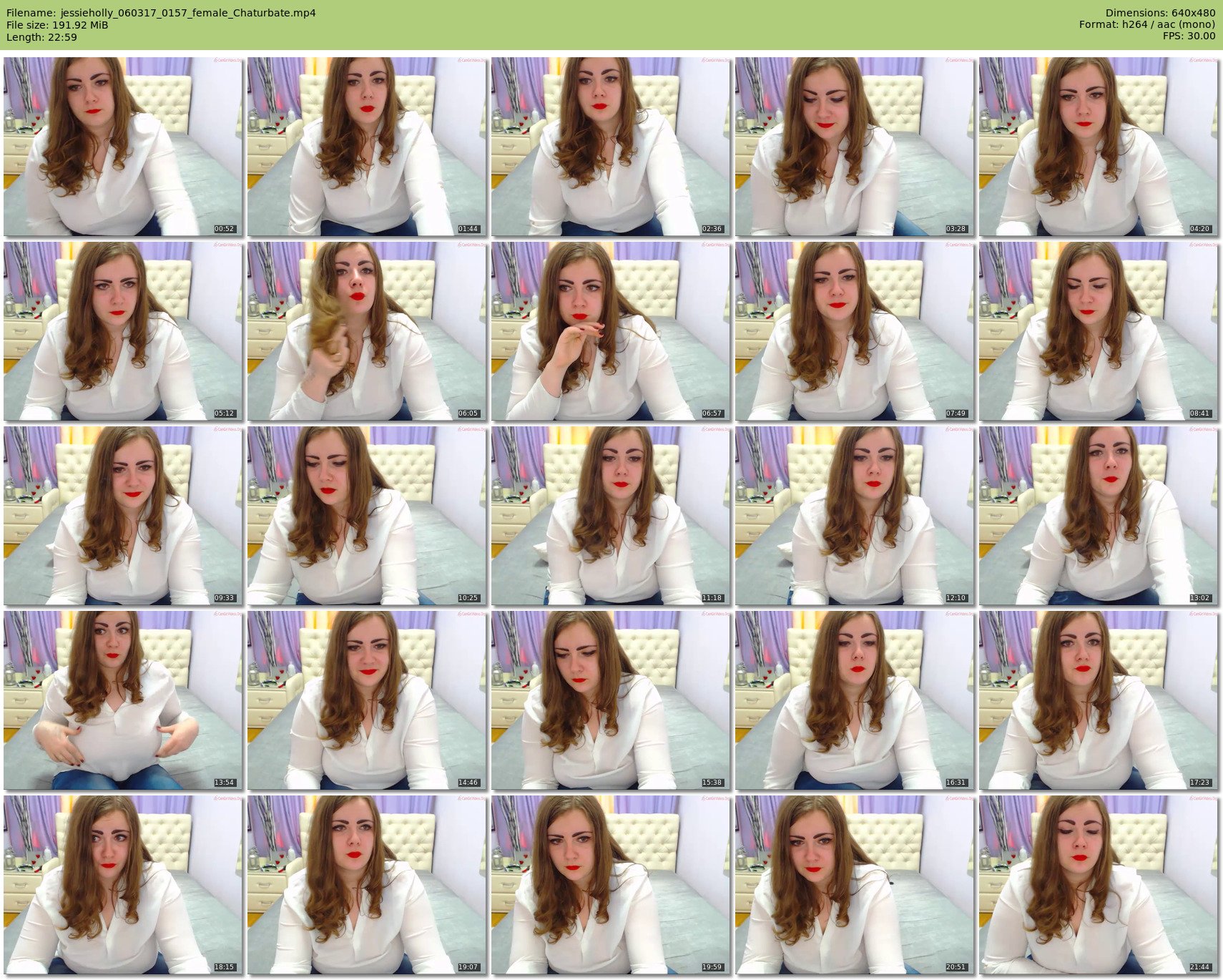Click the thumbnail stamped 09:33
Screen dimensions: 1223x980
(123, 516)
